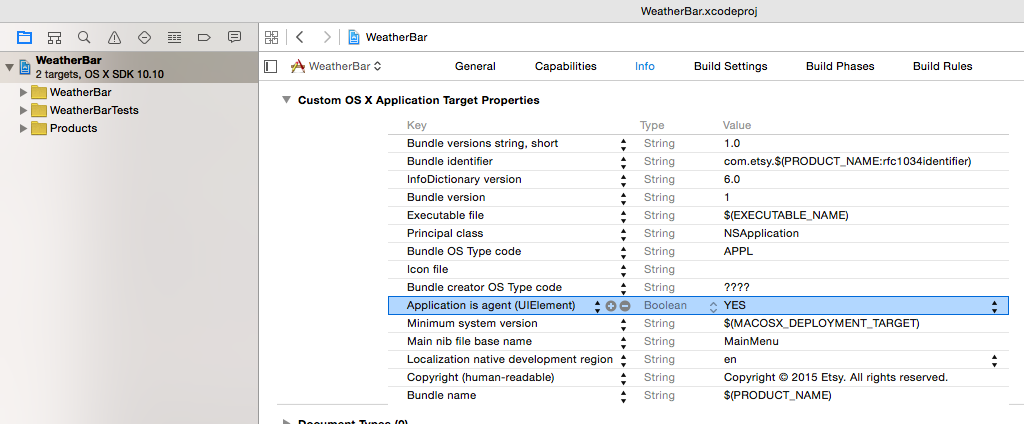Open the Test navigator diamond icon
The image size is (1024, 424).
pyautogui.click(x=144, y=37)
